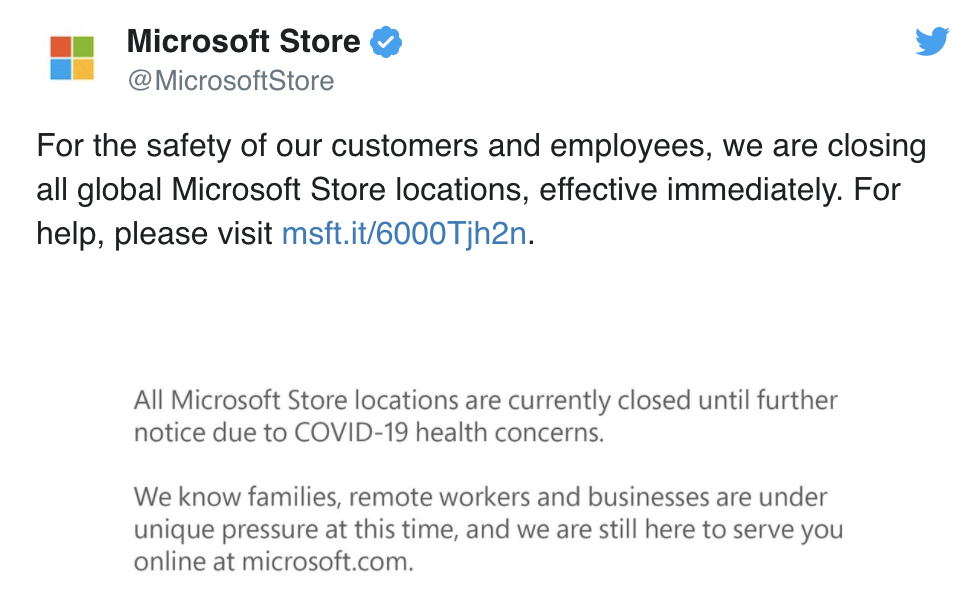The width and height of the screenshot is (972, 610).
Task: Click the 'online at microsoft.com' text
Action: [273, 562]
